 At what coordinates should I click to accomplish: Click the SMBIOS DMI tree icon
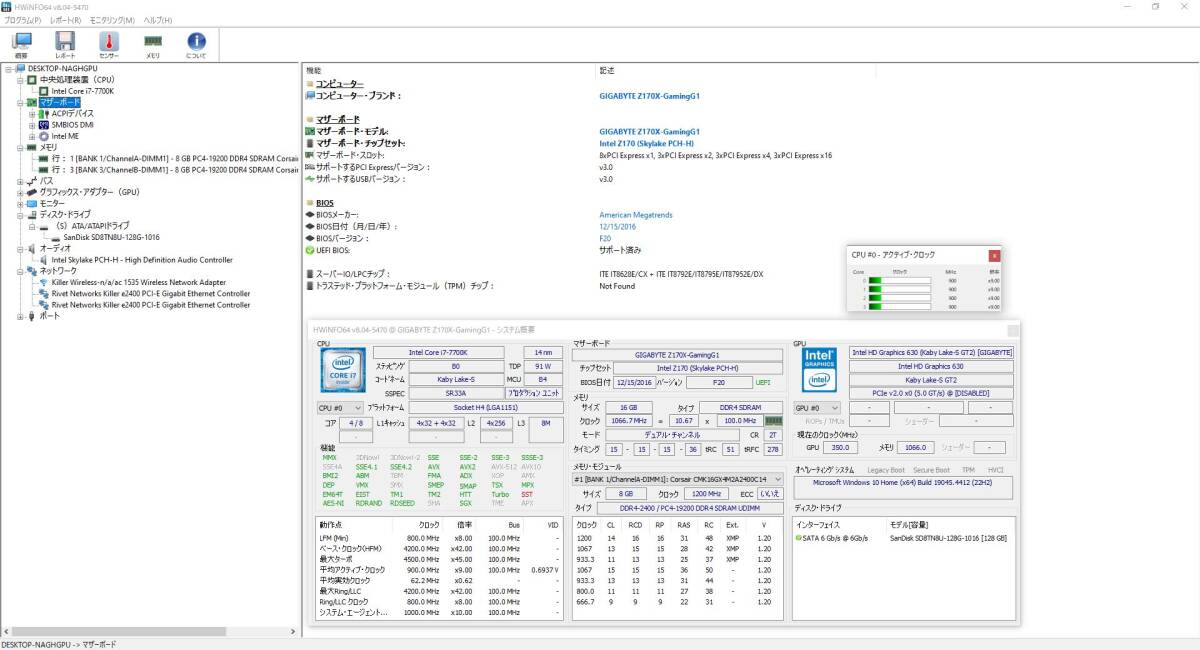(x=44, y=124)
